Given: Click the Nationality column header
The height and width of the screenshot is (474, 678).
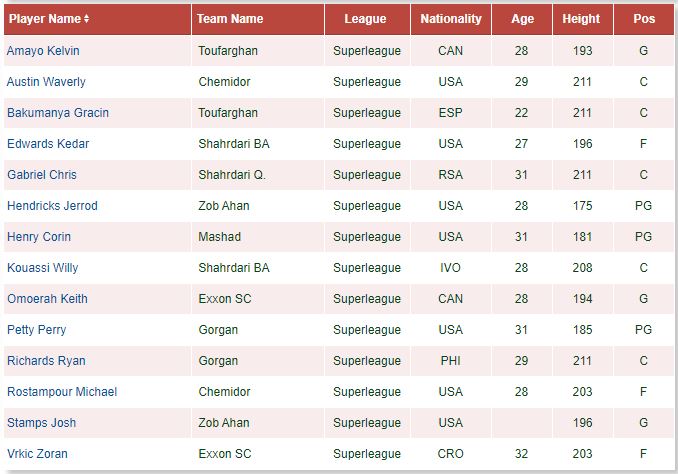Looking at the screenshot, I should pos(451,19).
